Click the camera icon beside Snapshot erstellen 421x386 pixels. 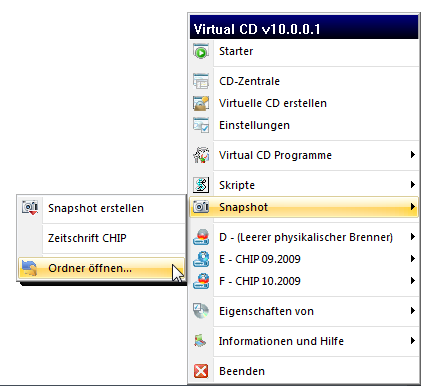pos(30,208)
